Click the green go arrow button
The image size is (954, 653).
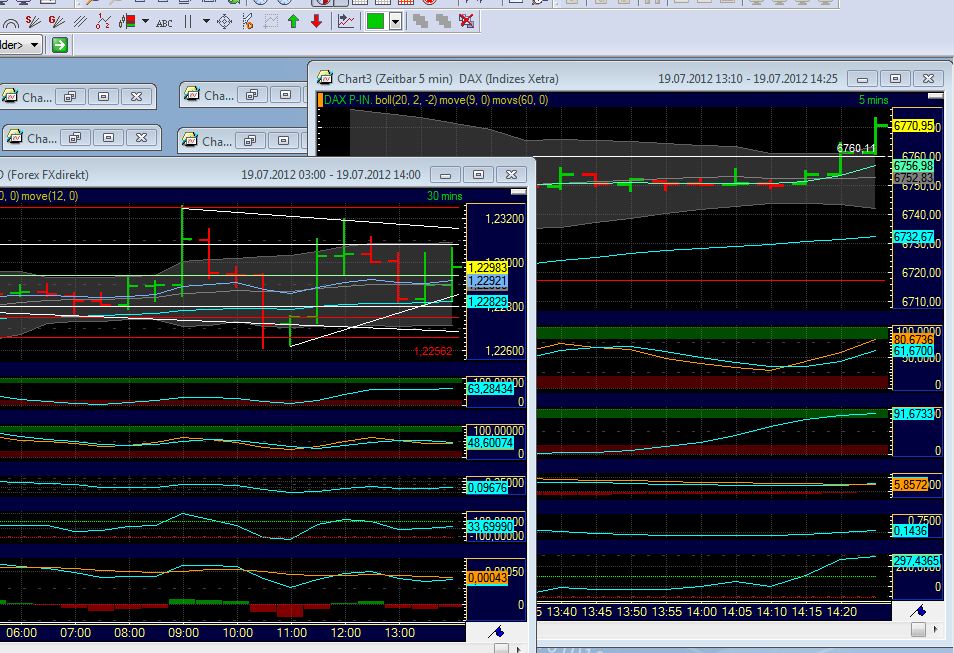(x=60, y=45)
